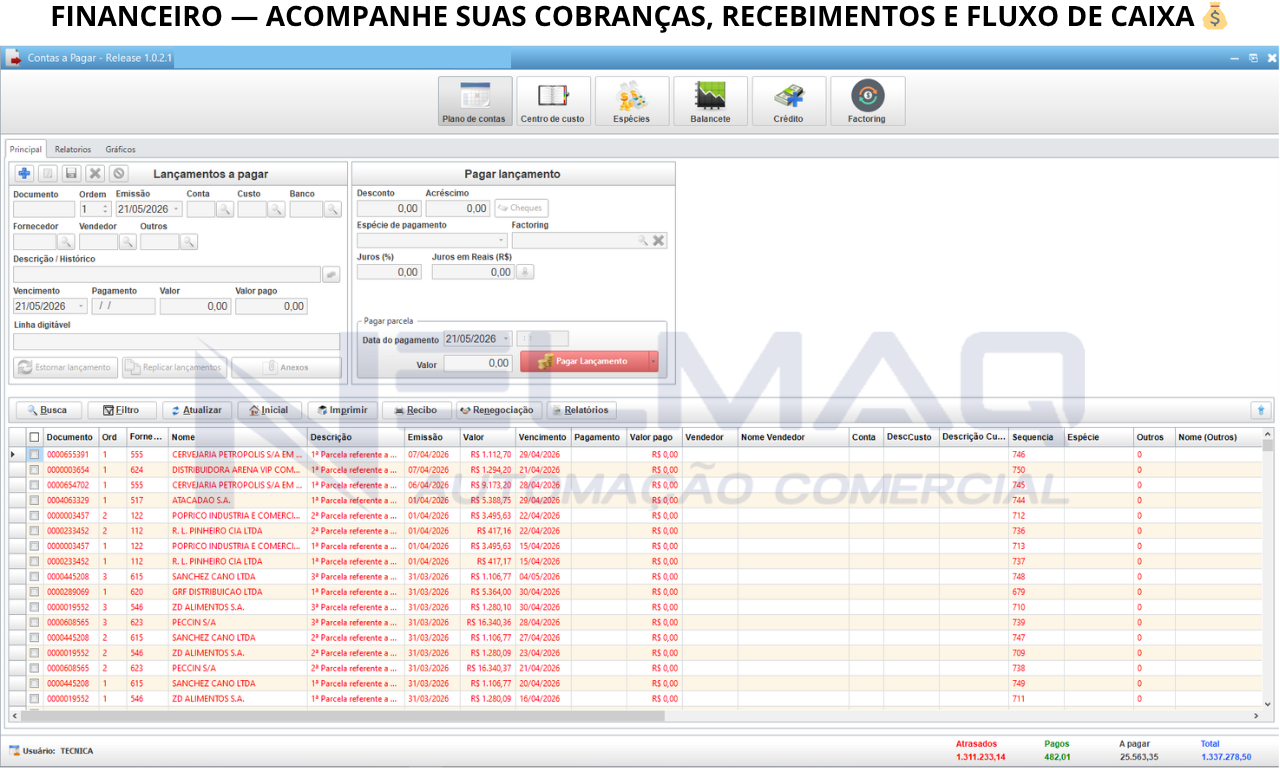Clear the Factoring field with X icon

point(659,241)
